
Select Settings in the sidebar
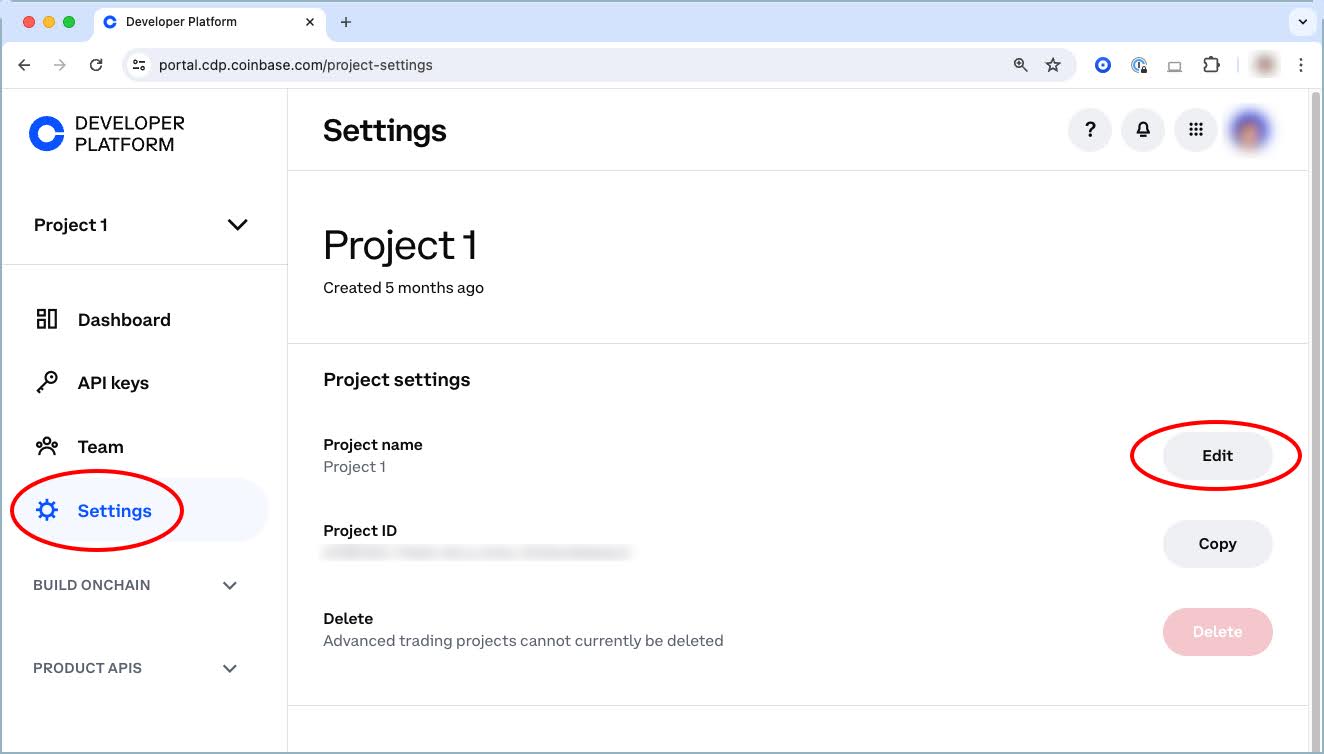114,511
